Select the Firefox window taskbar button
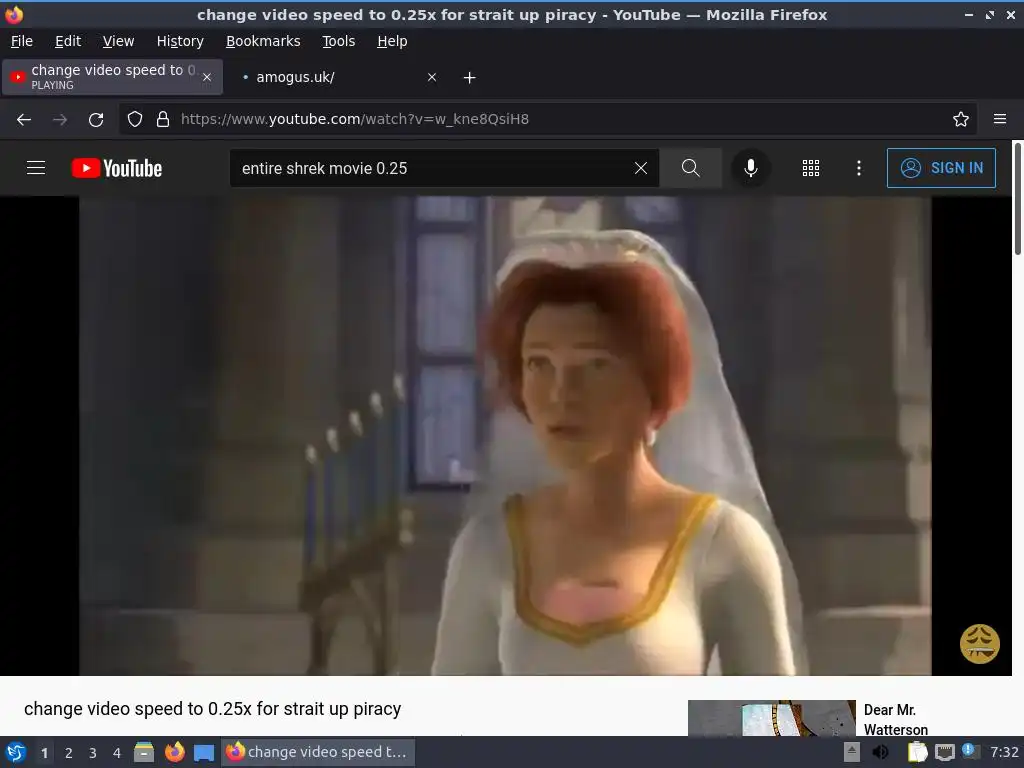The width and height of the screenshot is (1024, 768). 317,752
